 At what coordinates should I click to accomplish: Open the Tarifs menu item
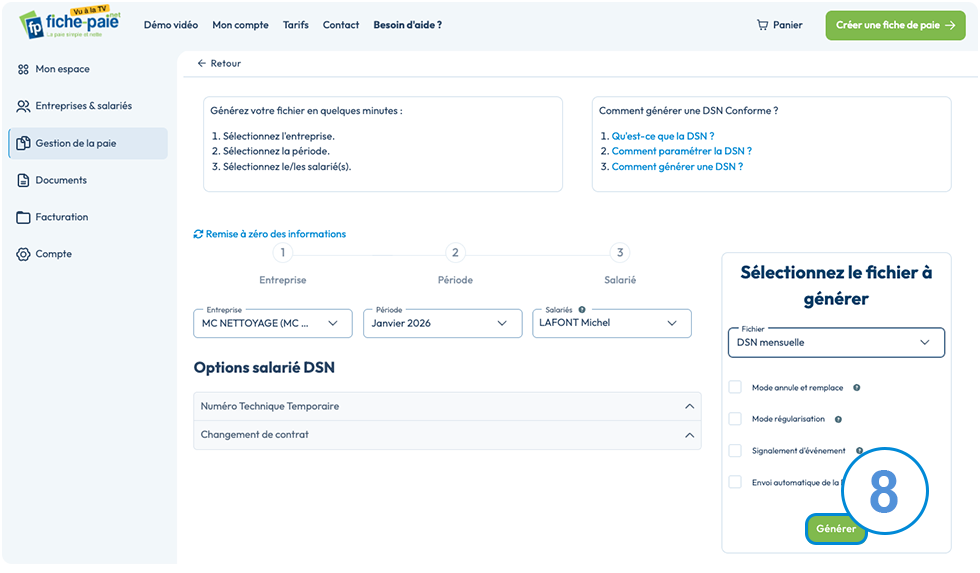click(296, 25)
